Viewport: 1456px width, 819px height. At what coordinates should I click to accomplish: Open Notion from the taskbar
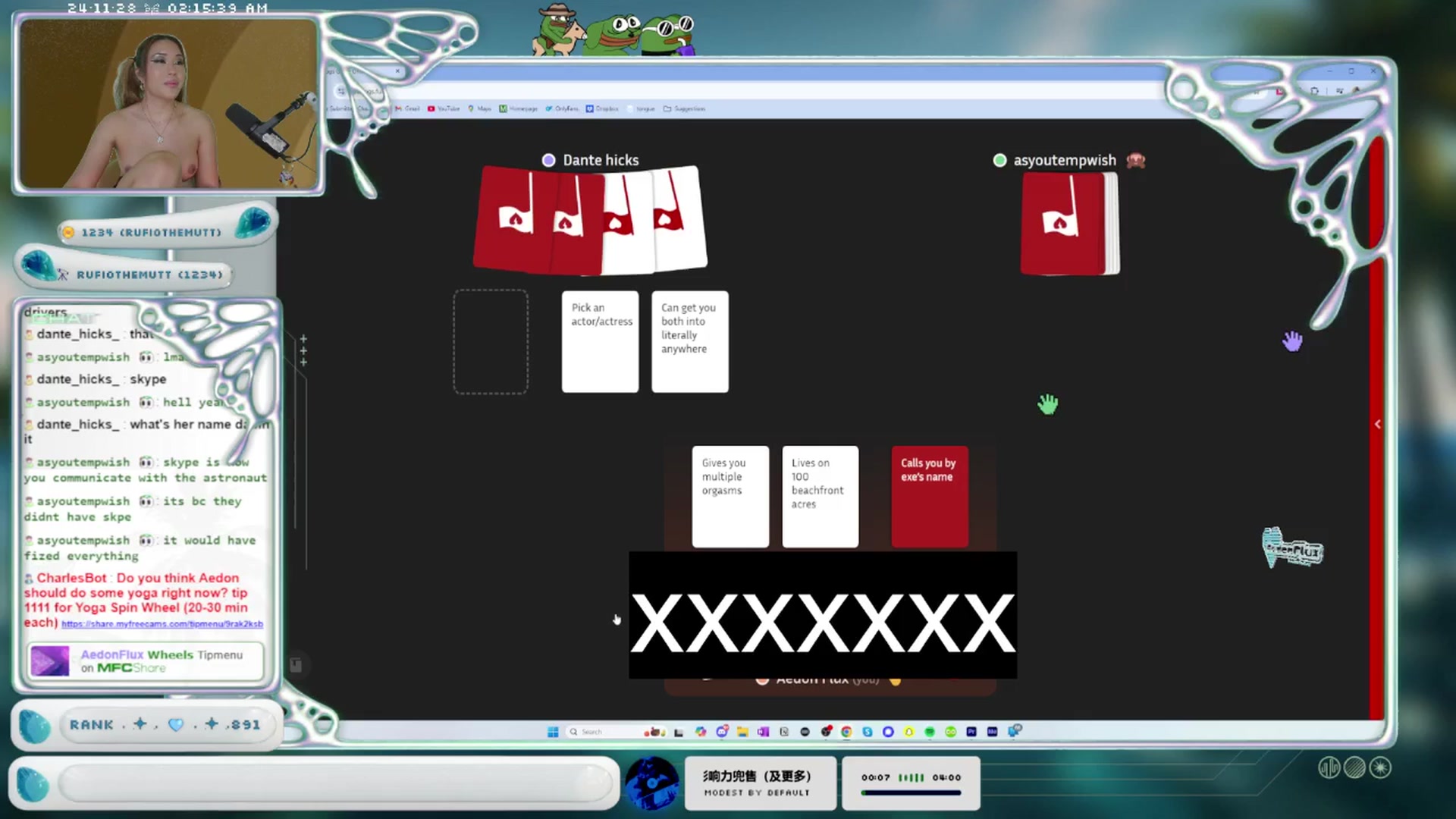click(784, 732)
